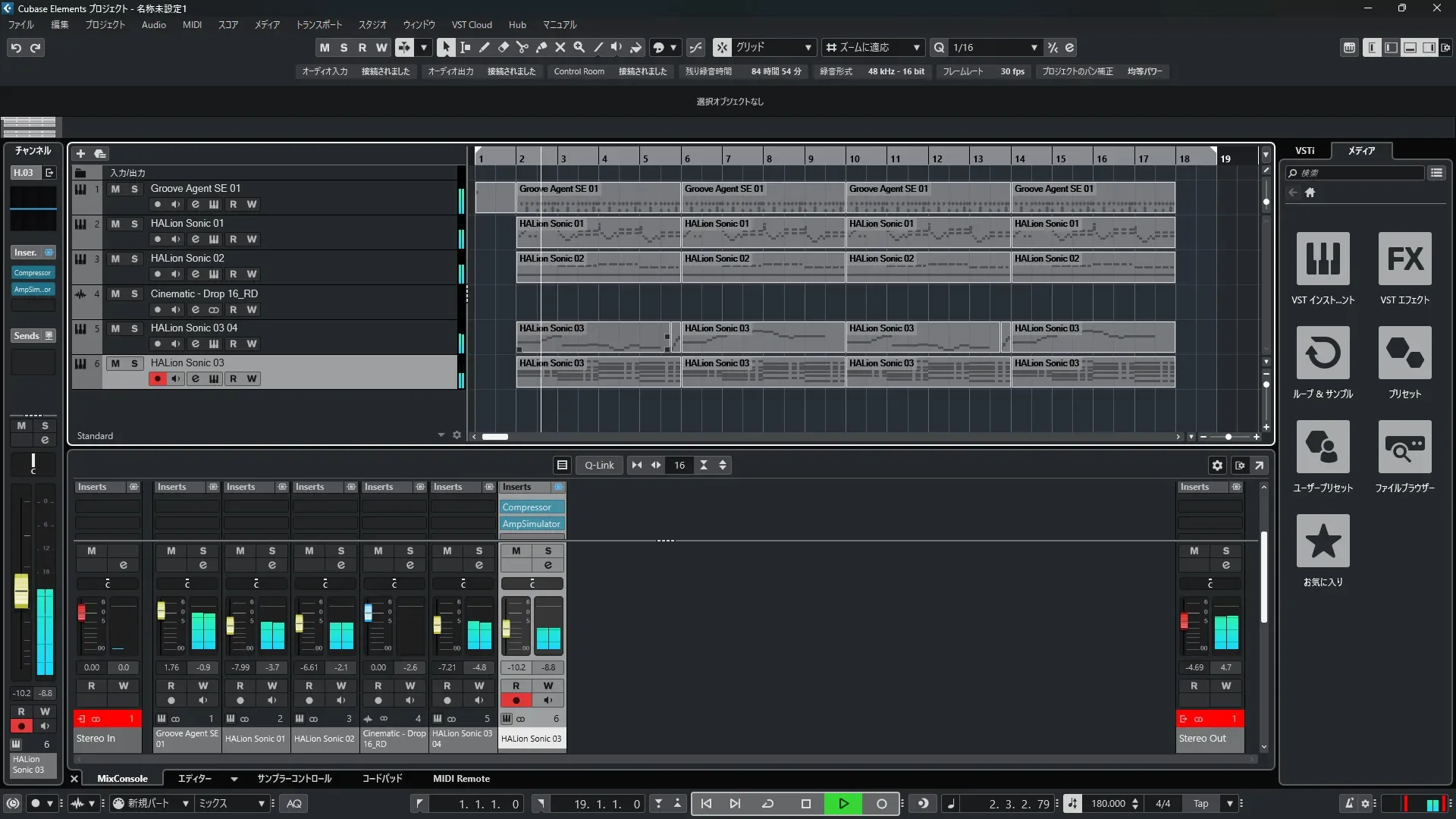Select the Eraser tool in toolbar

coord(503,47)
